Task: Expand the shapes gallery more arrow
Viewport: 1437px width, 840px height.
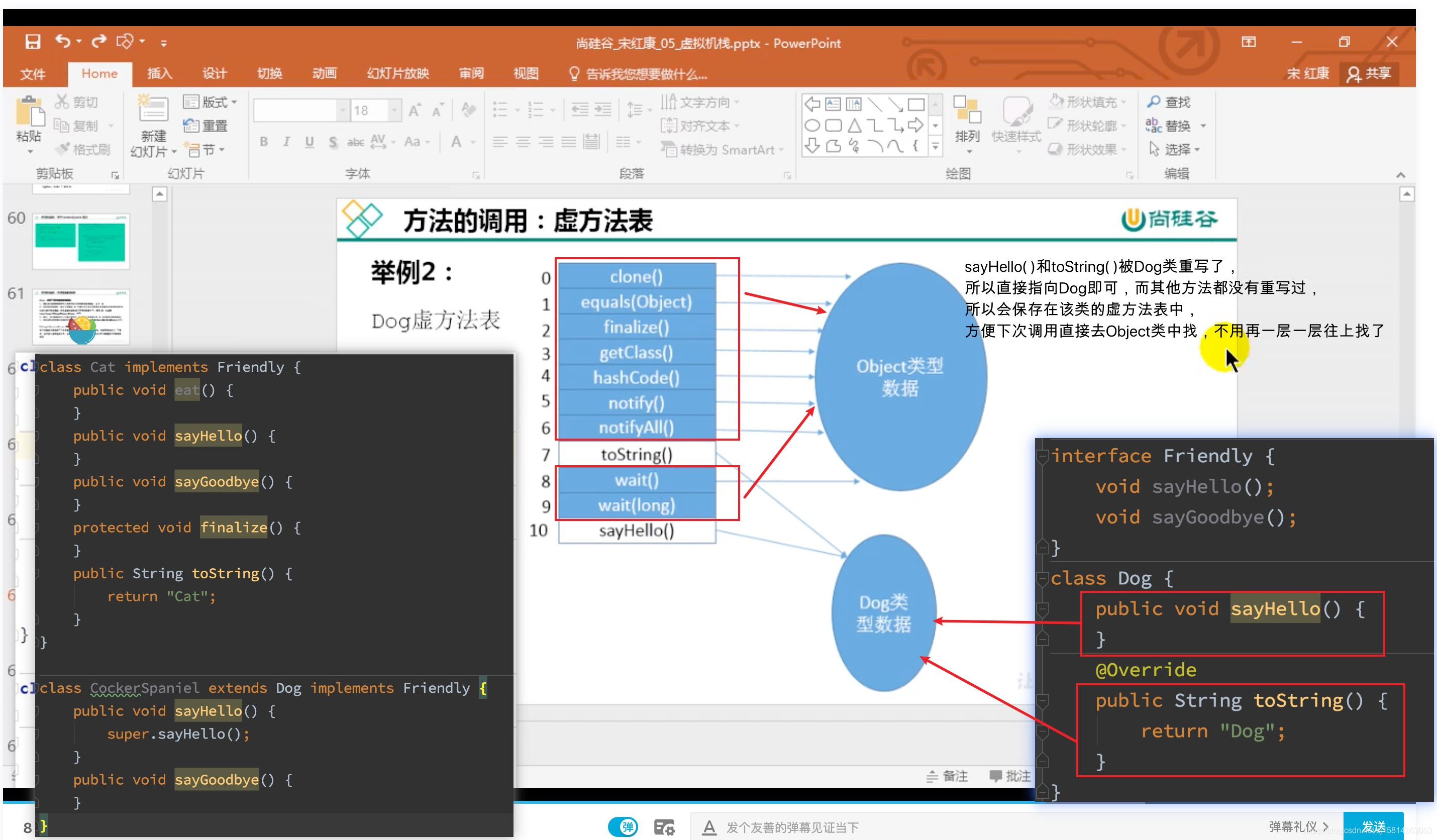Action: coord(935,147)
